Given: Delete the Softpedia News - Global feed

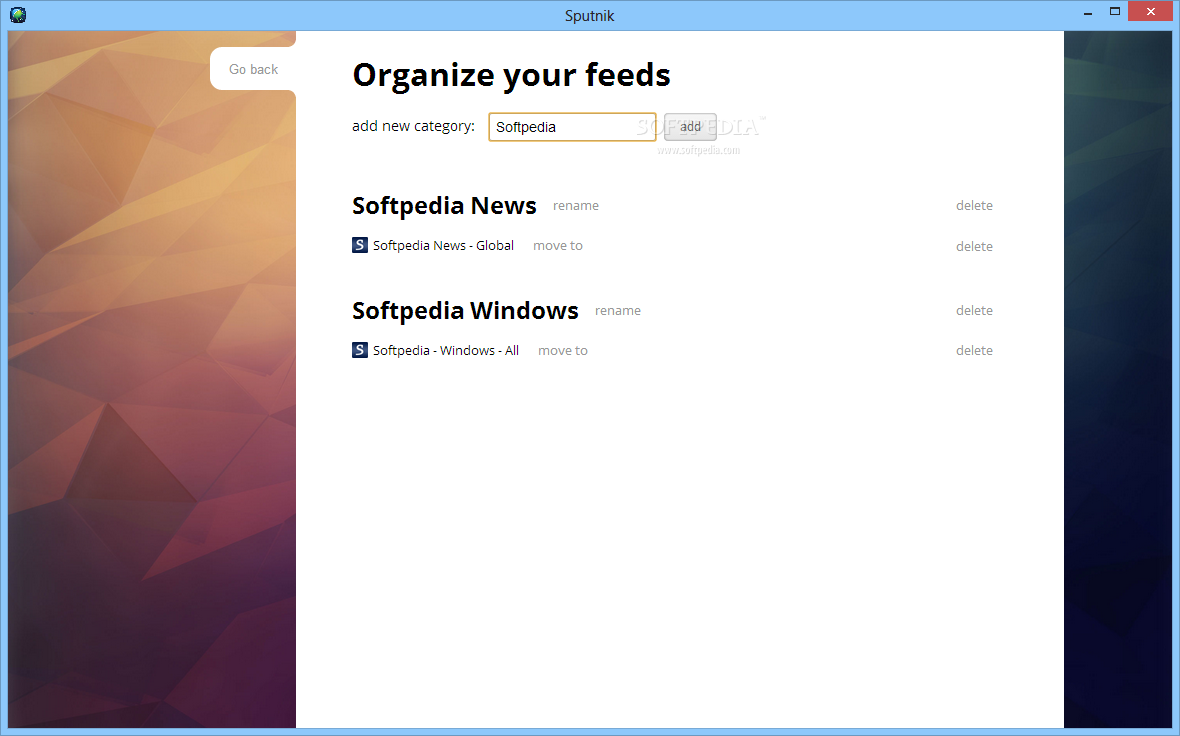Looking at the screenshot, I should [x=974, y=247].
